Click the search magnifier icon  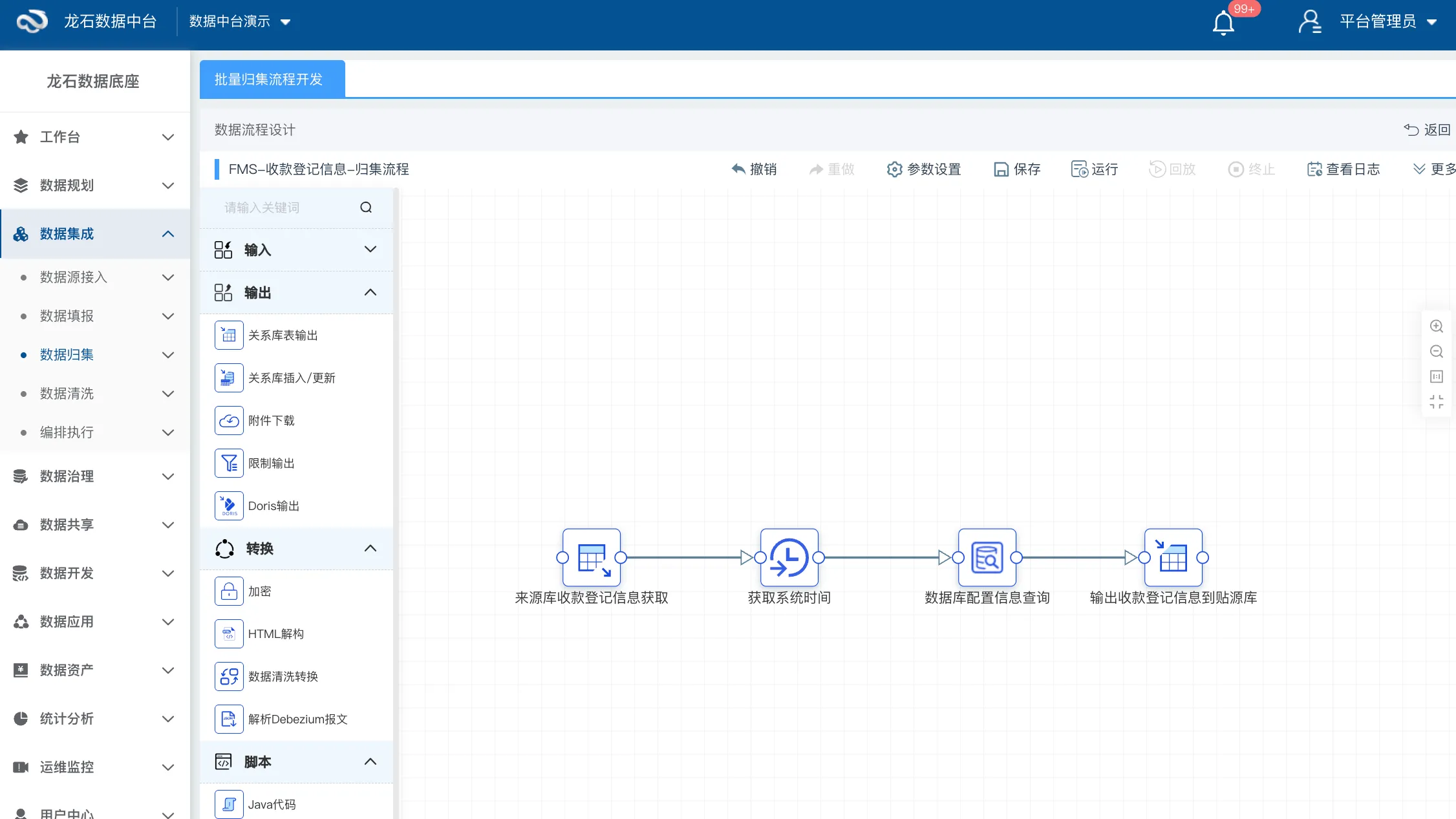pyautogui.click(x=366, y=207)
